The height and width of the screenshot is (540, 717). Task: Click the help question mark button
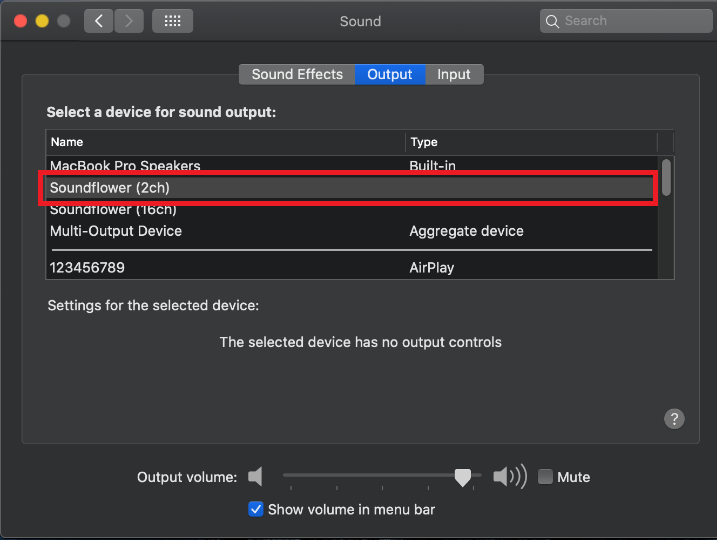tap(675, 419)
